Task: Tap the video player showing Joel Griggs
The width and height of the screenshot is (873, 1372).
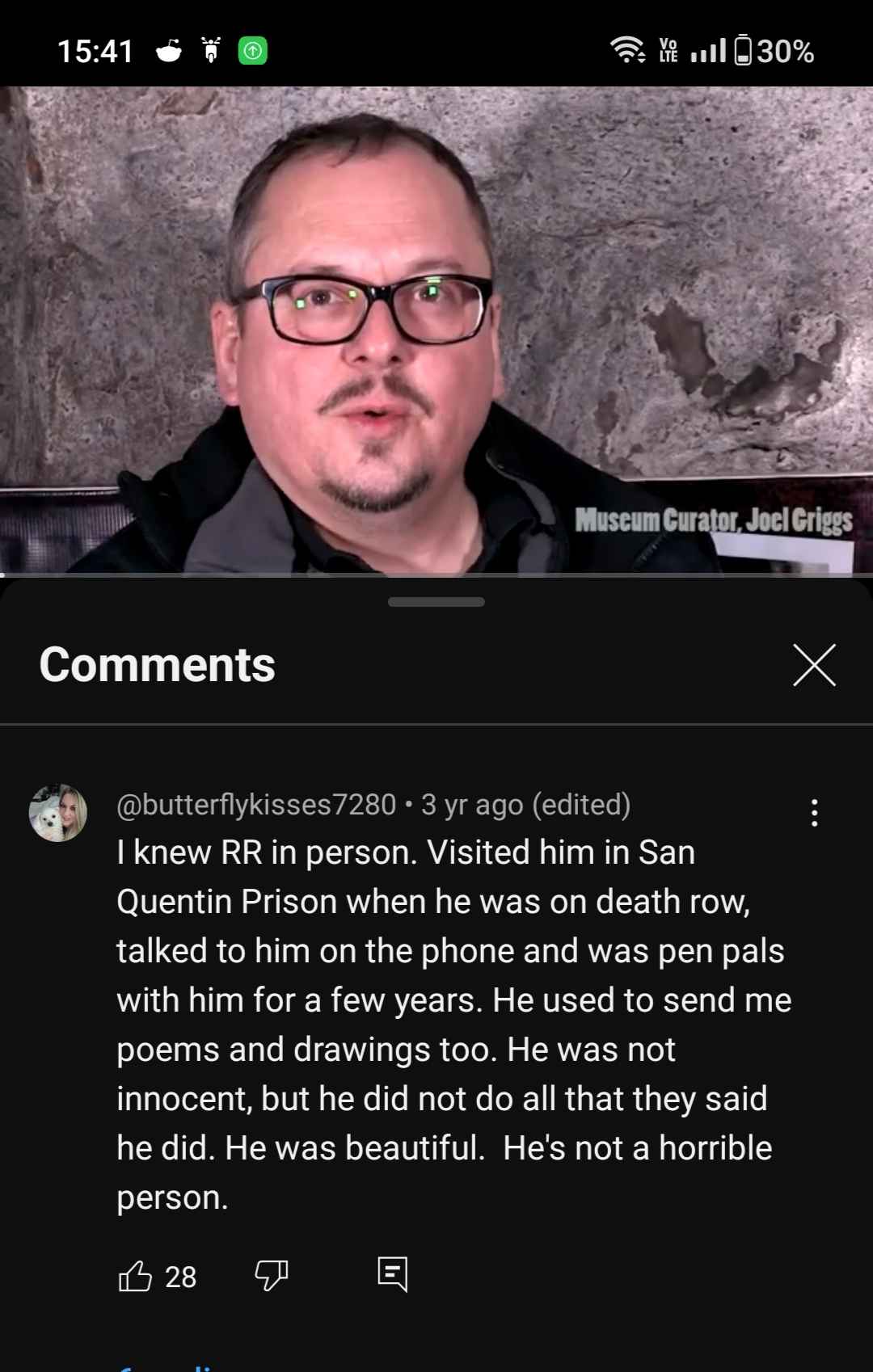Action: click(x=436, y=330)
